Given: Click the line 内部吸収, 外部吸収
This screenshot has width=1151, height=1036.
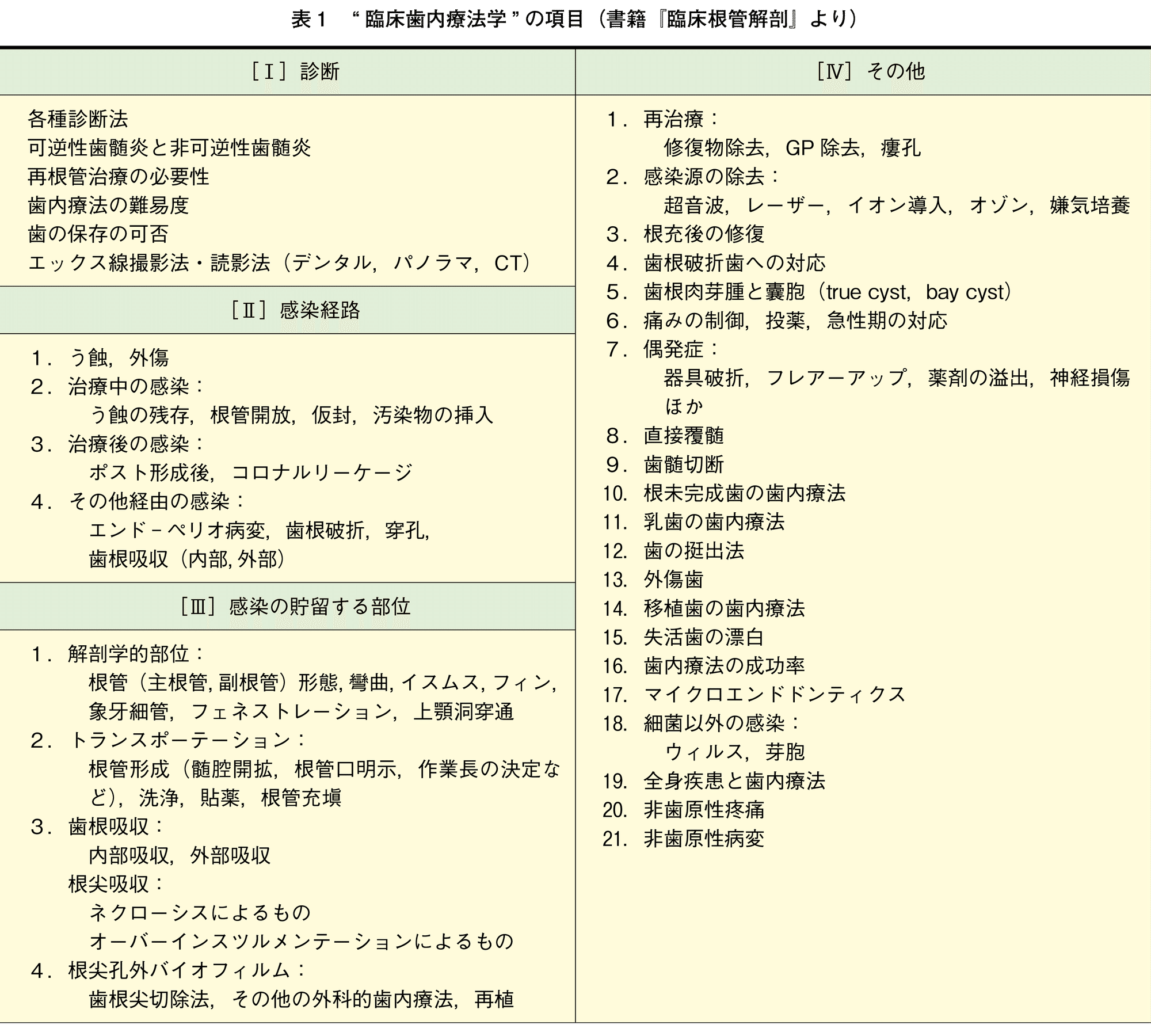Looking at the screenshot, I should [x=180, y=856].
